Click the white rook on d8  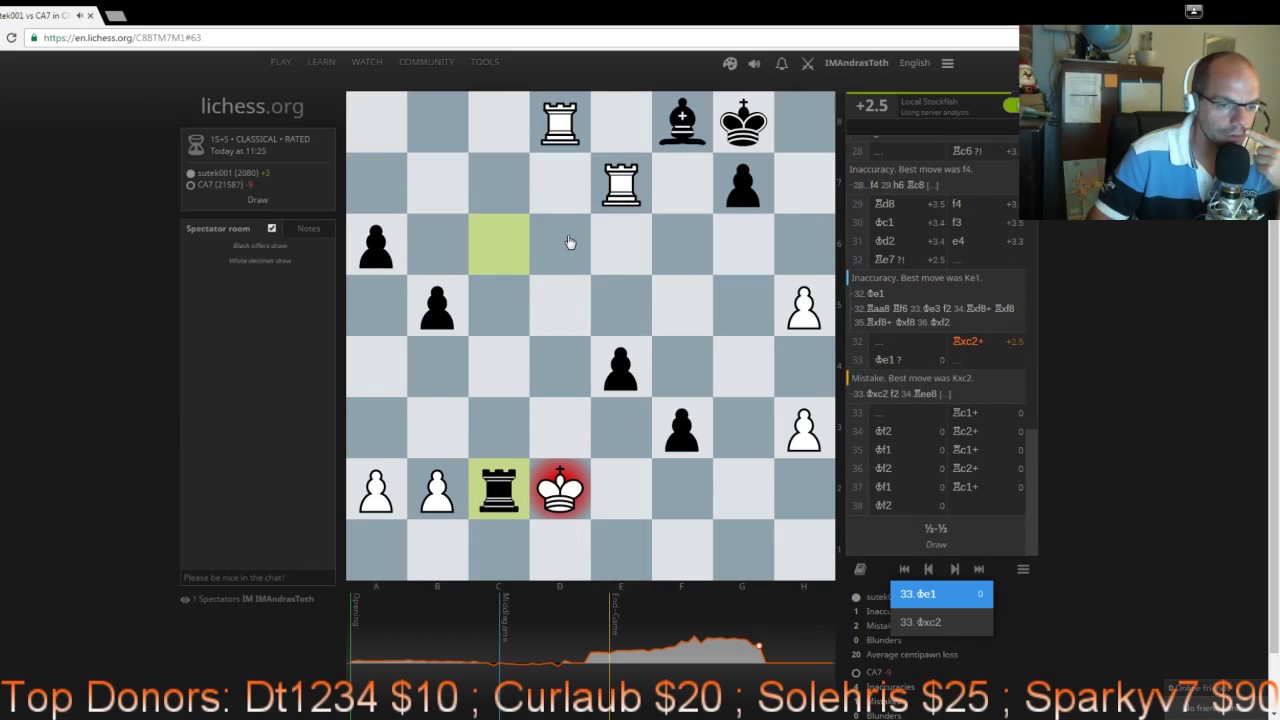pos(560,123)
